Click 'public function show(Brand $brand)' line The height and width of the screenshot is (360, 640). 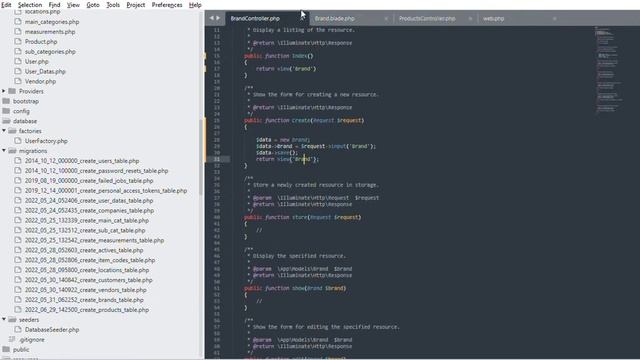coord(295,288)
